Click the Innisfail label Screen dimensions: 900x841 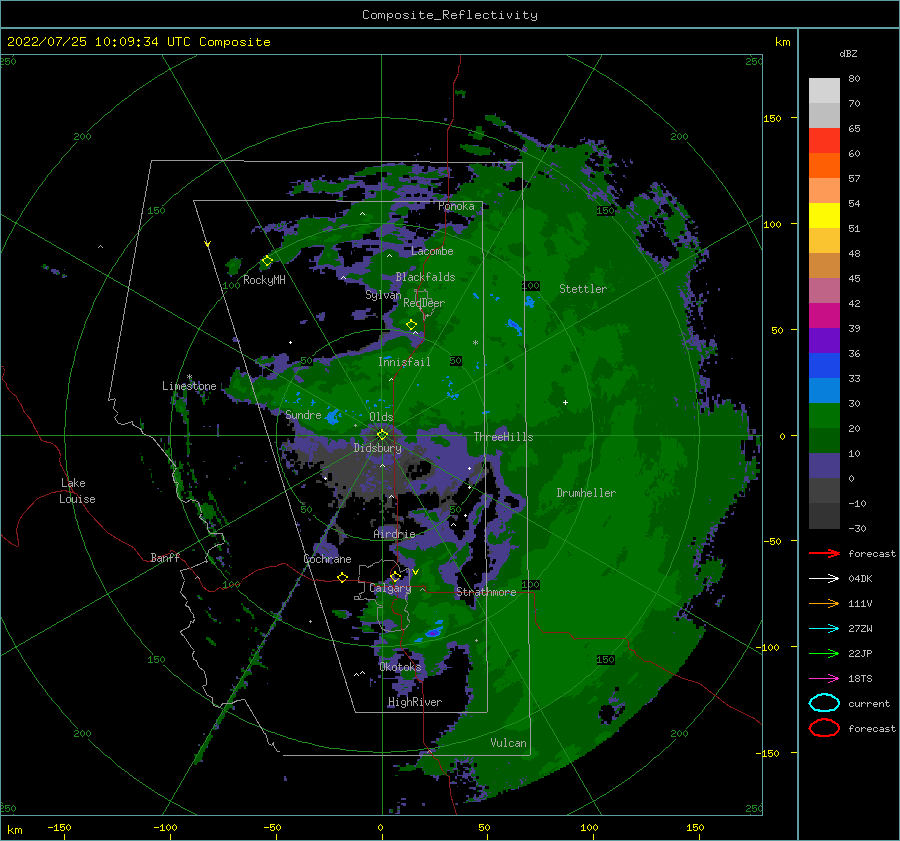coord(404,362)
